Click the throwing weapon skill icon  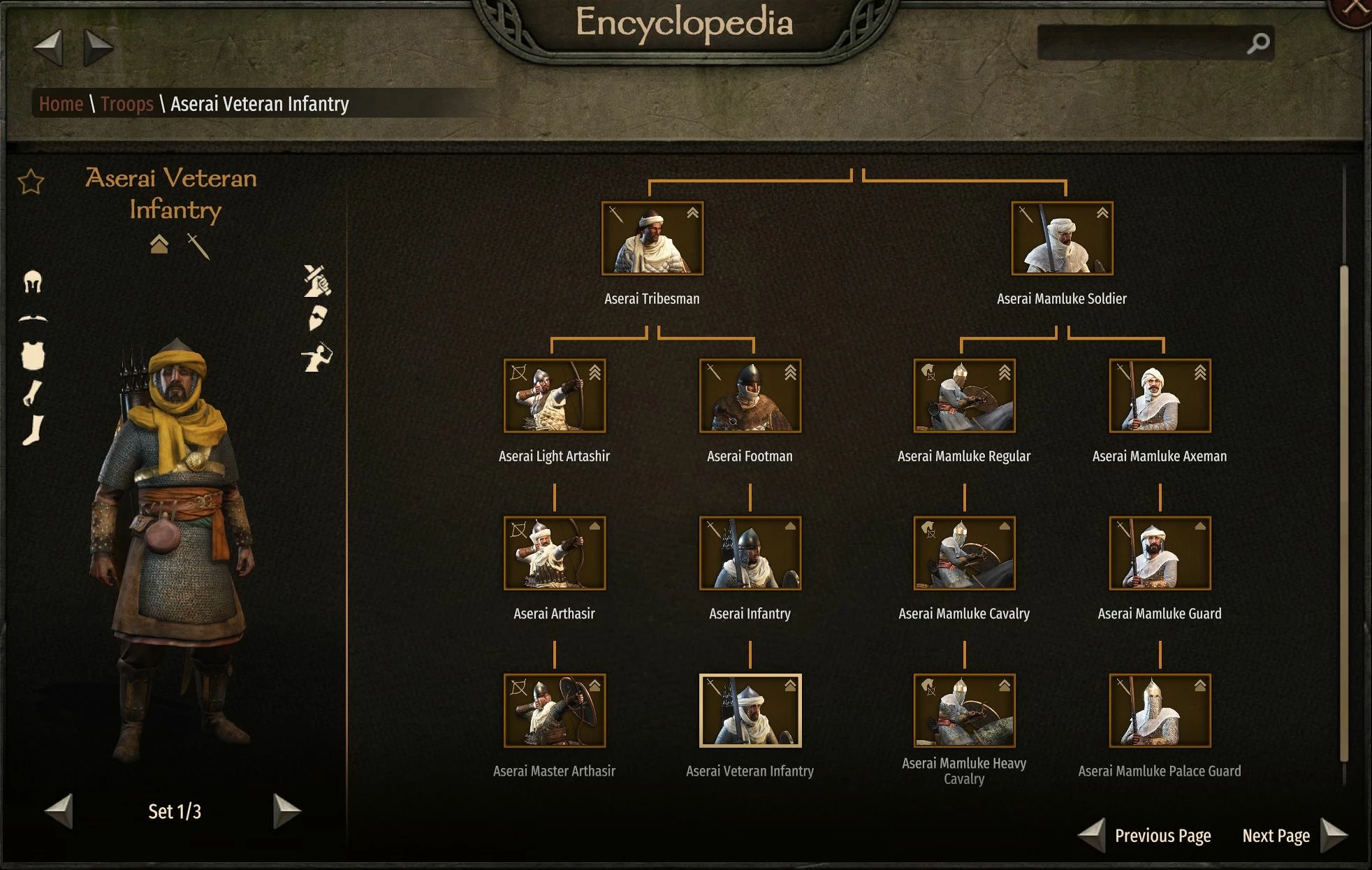point(316,356)
